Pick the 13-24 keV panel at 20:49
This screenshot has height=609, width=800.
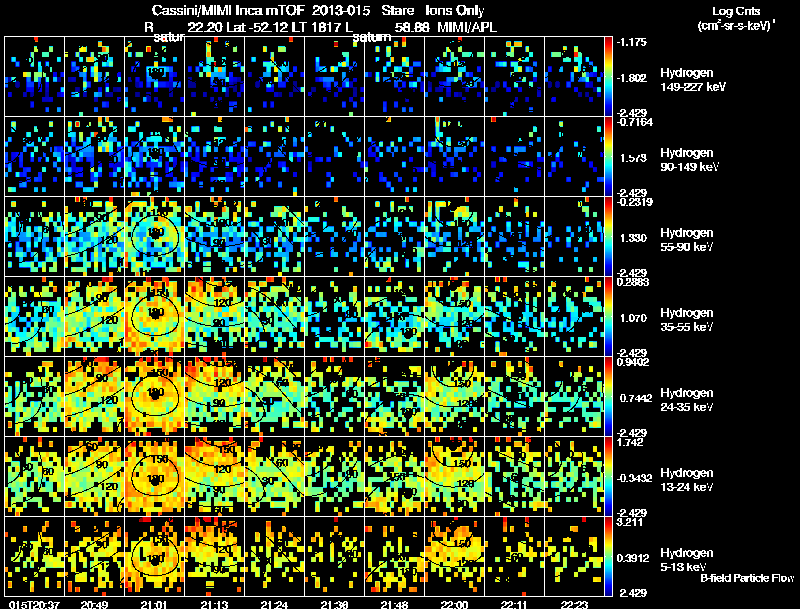(94, 477)
